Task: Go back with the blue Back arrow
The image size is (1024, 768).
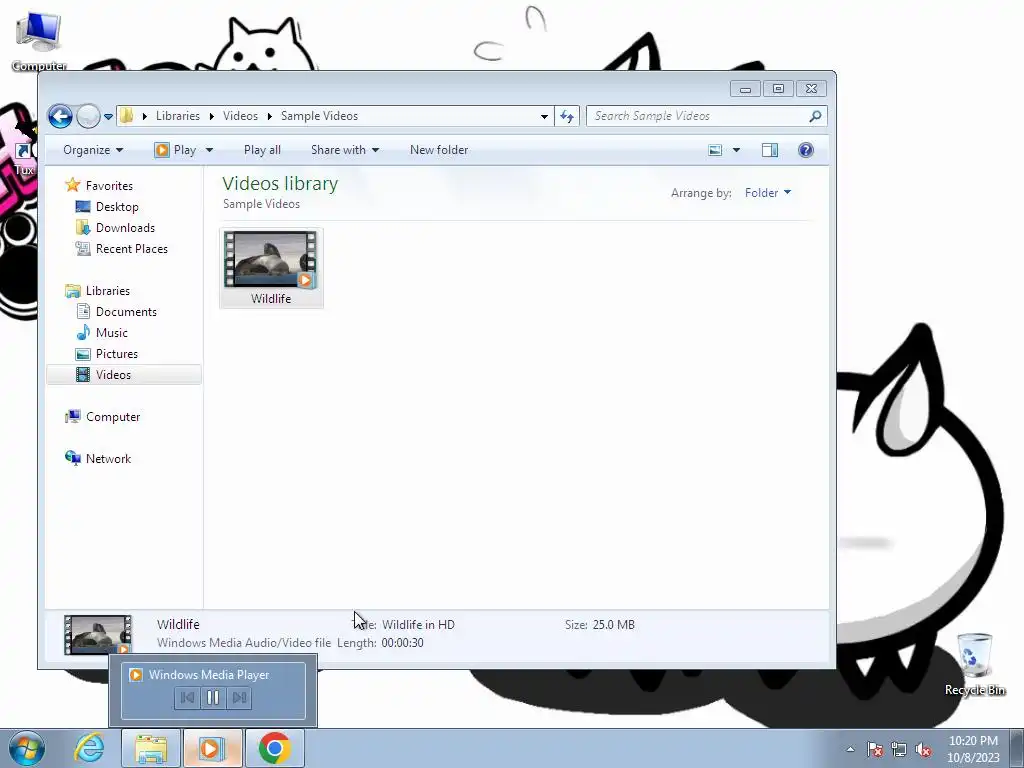Action: 60,116
